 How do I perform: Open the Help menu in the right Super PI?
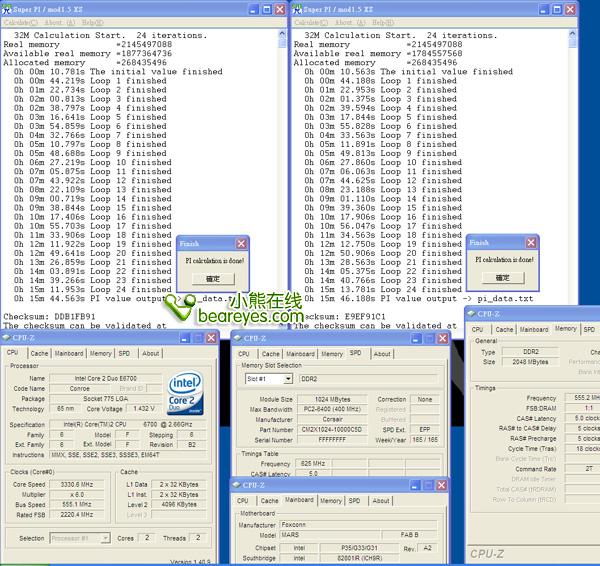click(x=383, y=23)
